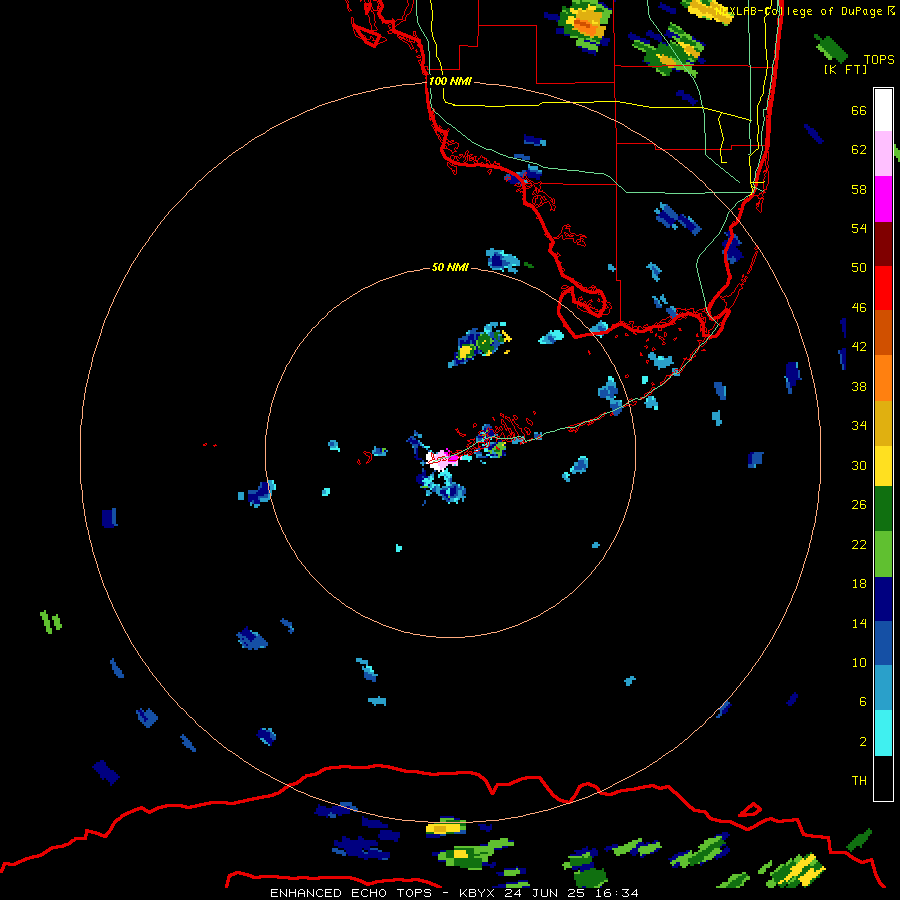Click the '100 NMI' range ring label
Image resolution: width=900 pixels, height=900 pixels.
pyautogui.click(x=450, y=82)
